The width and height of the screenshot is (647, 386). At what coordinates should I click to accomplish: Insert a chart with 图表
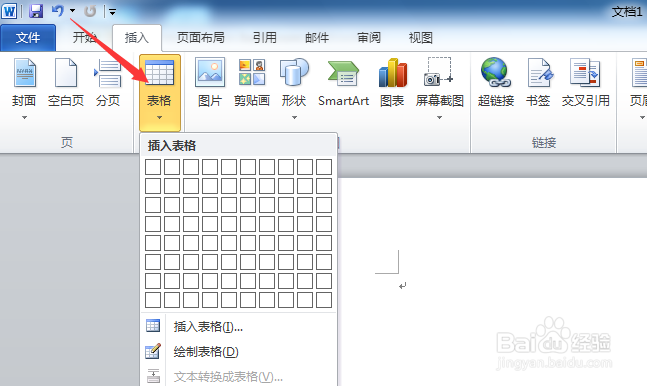click(392, 83)
